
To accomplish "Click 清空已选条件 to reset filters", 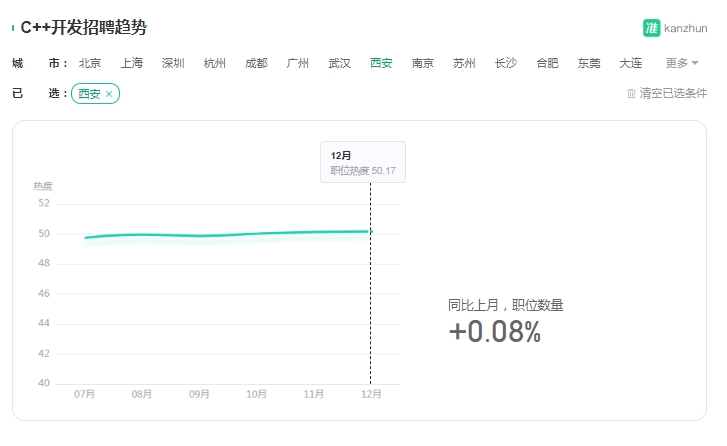I will coord(673,94).
